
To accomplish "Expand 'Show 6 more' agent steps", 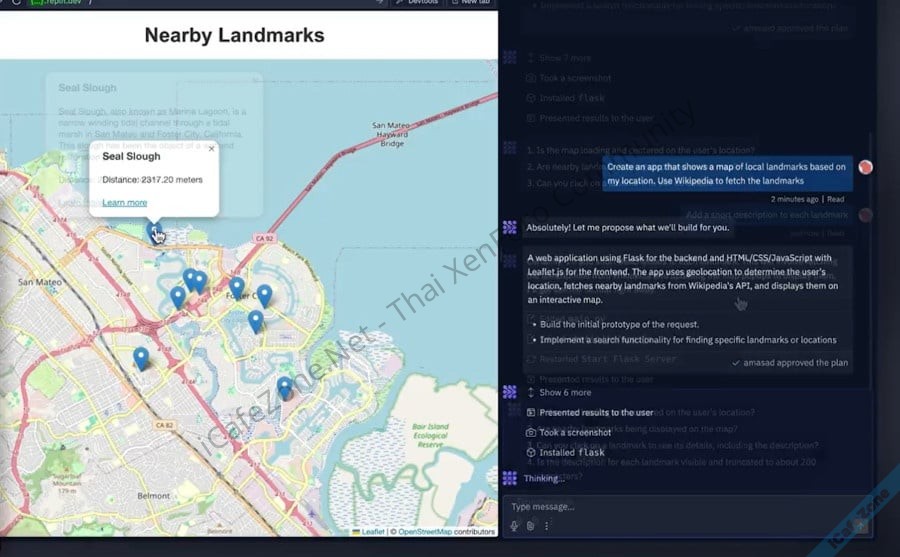I will click(565, 393).
